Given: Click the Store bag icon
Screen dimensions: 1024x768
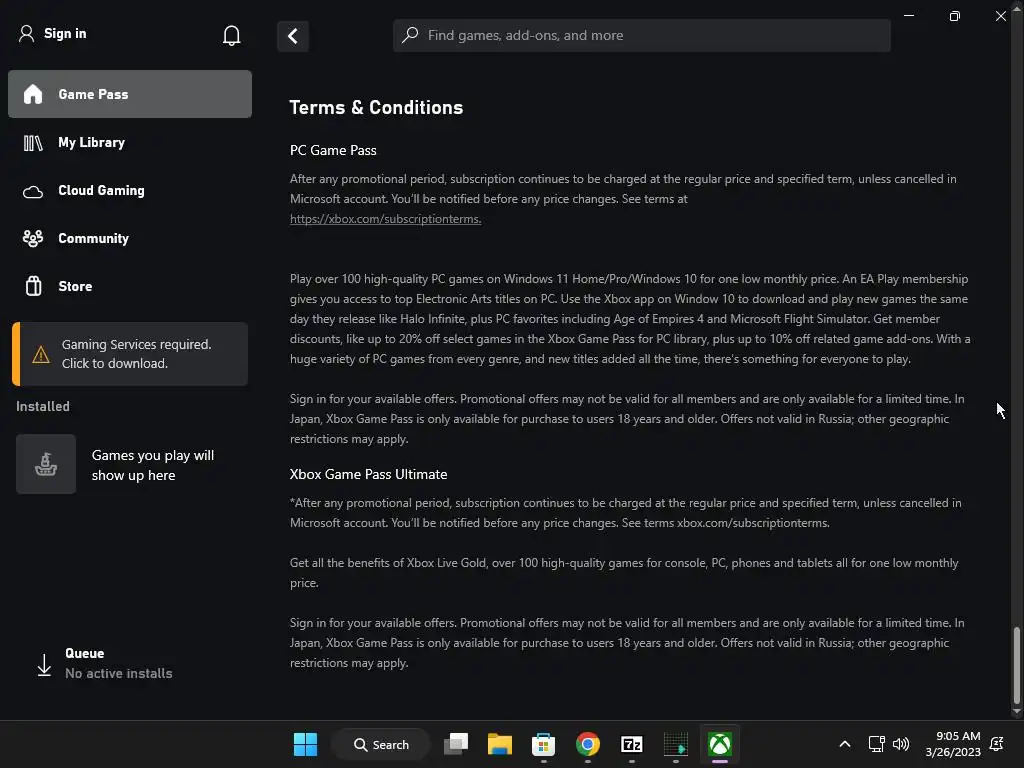Looking at the screenshot, I should tap(33, 286).
